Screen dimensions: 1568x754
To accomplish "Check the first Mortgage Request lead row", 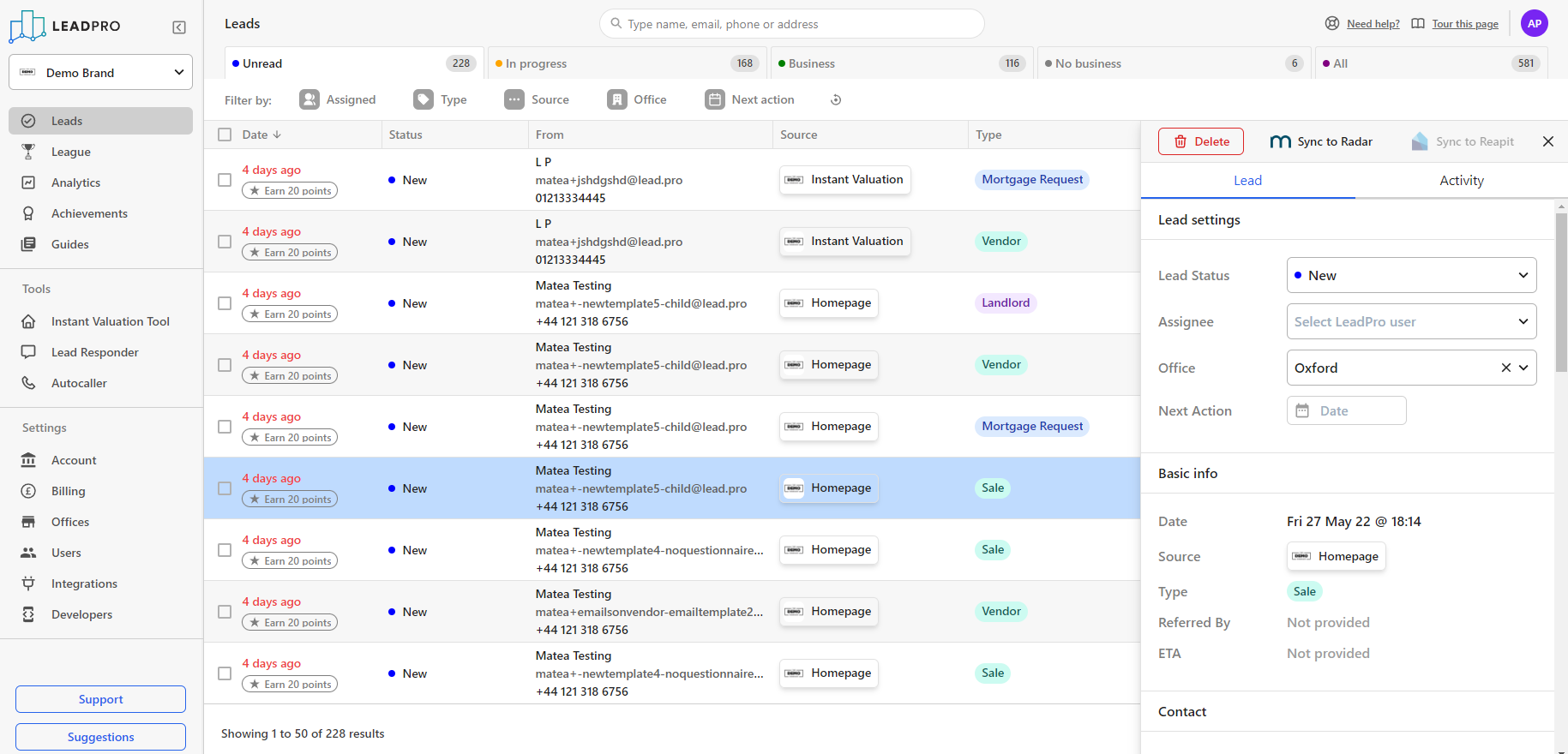I will pos(225,180).
